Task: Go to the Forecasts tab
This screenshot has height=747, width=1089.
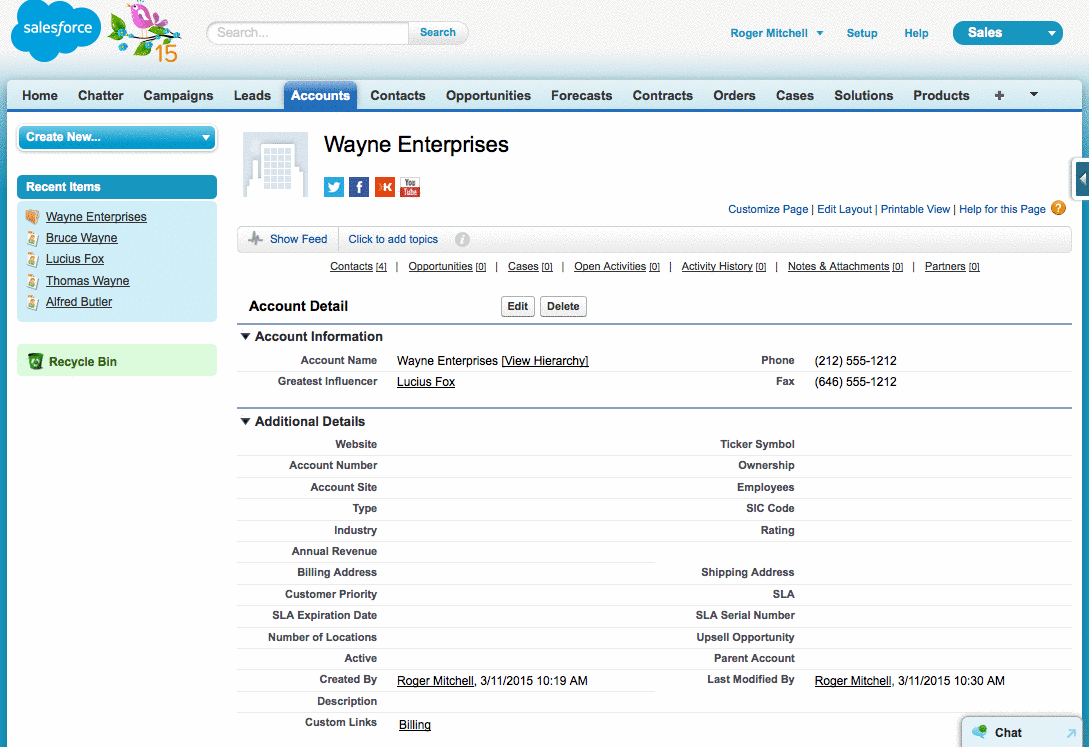Action: [581, 96]
